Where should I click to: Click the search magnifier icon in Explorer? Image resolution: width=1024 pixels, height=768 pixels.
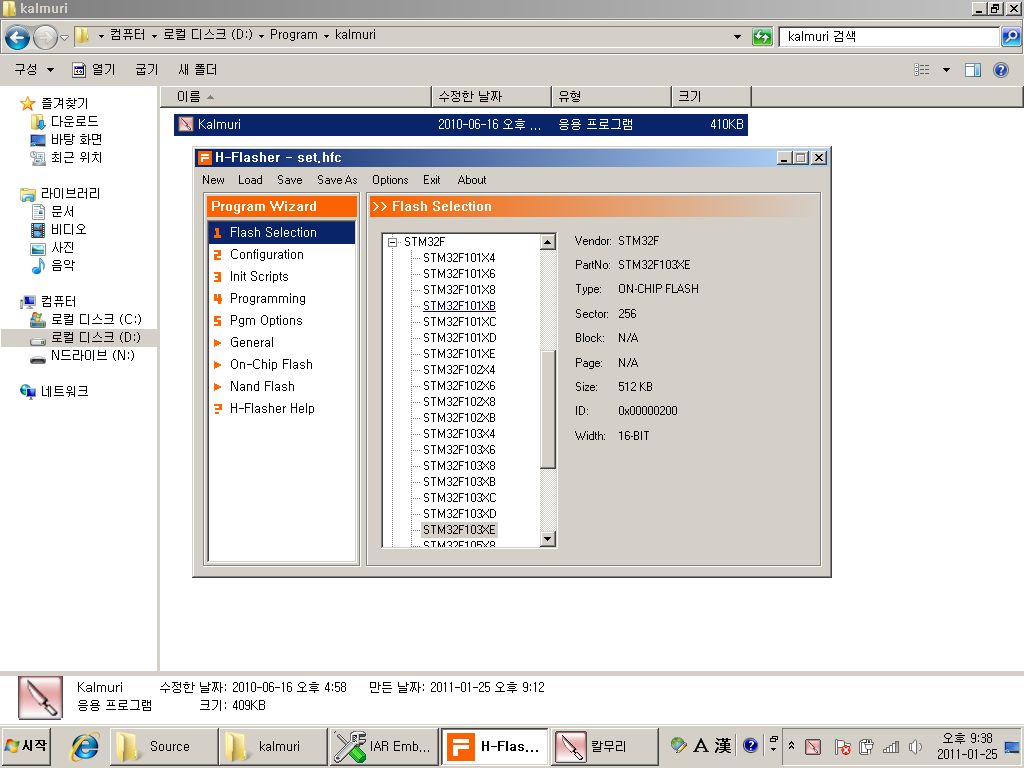click(x=1010, y=37)
